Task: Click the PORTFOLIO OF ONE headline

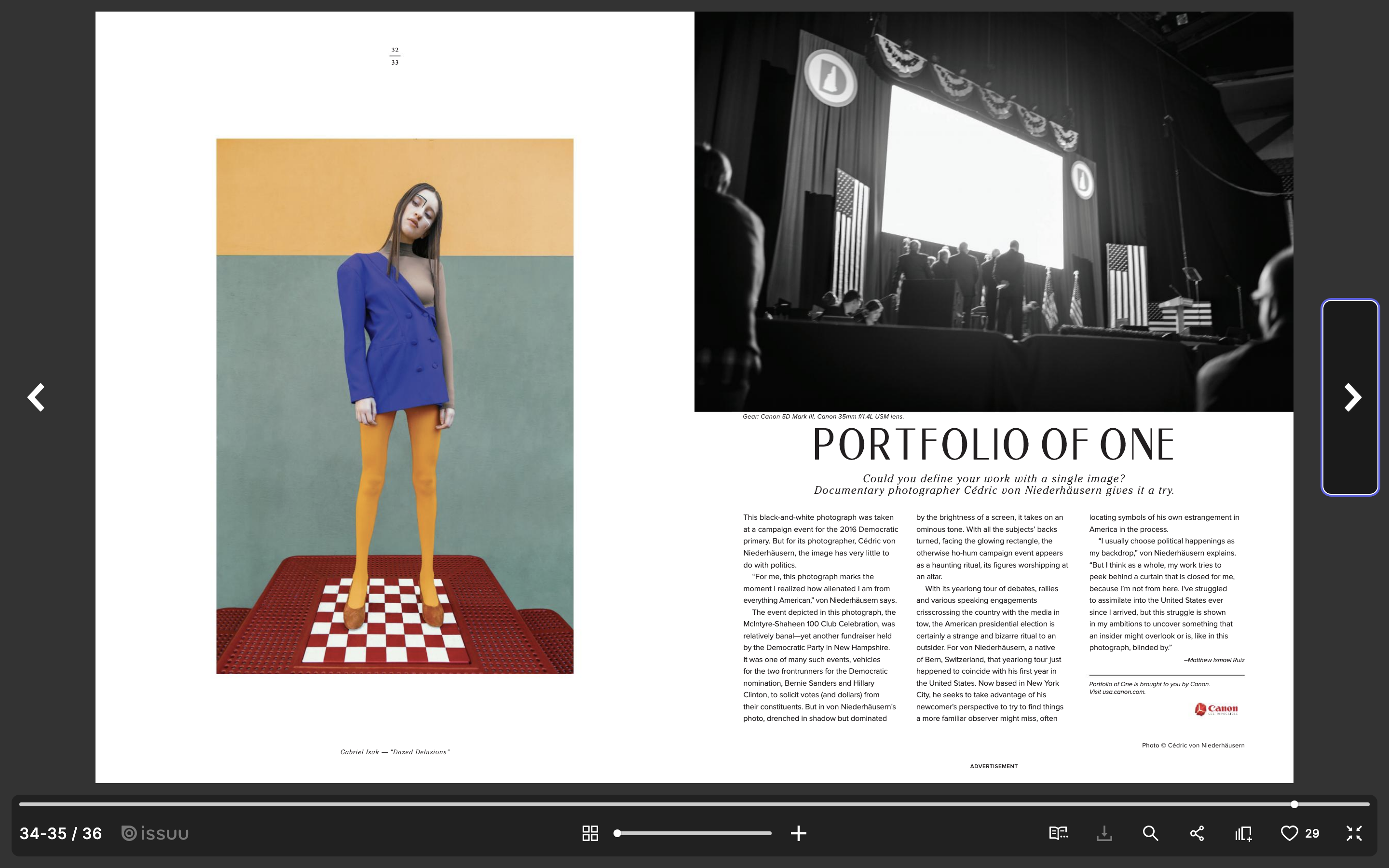Action: click(x=994, y=444)
